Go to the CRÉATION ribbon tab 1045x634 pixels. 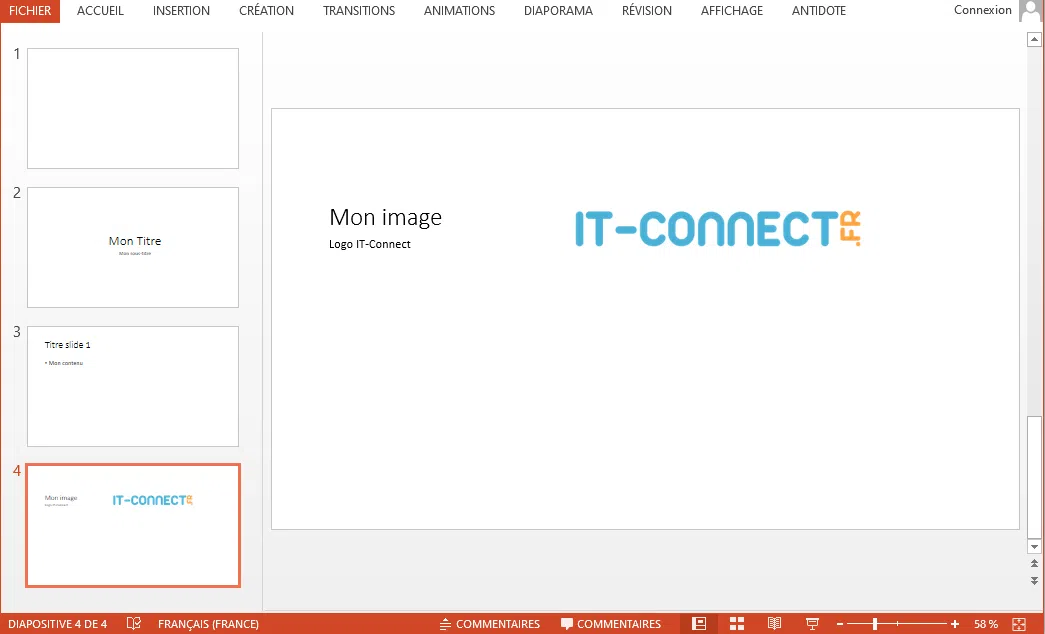(267, 11)
